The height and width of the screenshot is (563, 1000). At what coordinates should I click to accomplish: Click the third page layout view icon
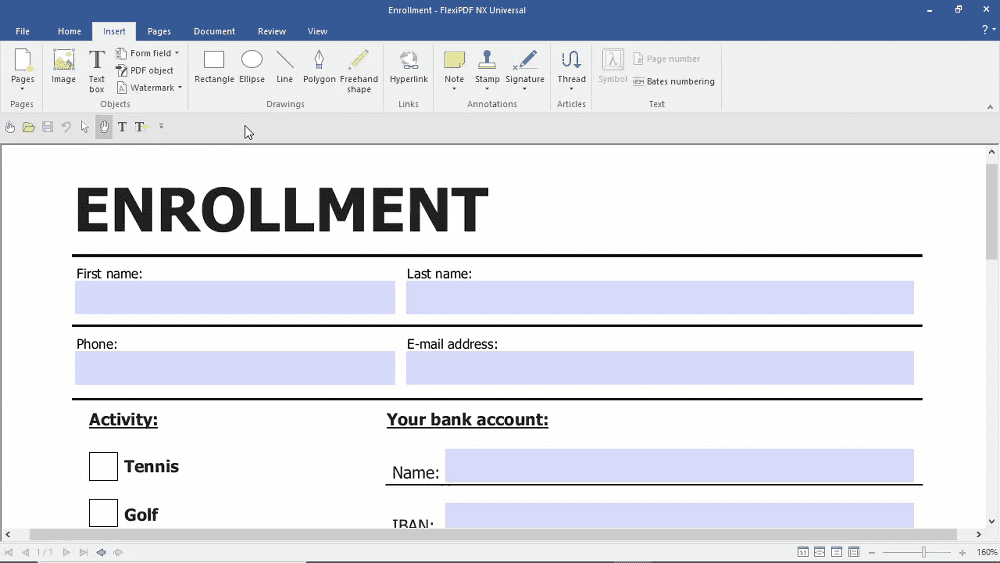tap(837, 552)
